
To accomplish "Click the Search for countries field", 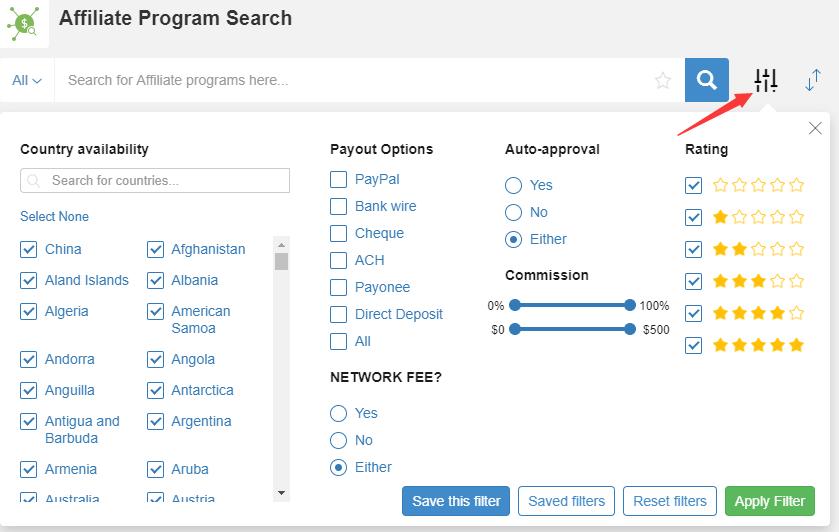I will (155, 181).
